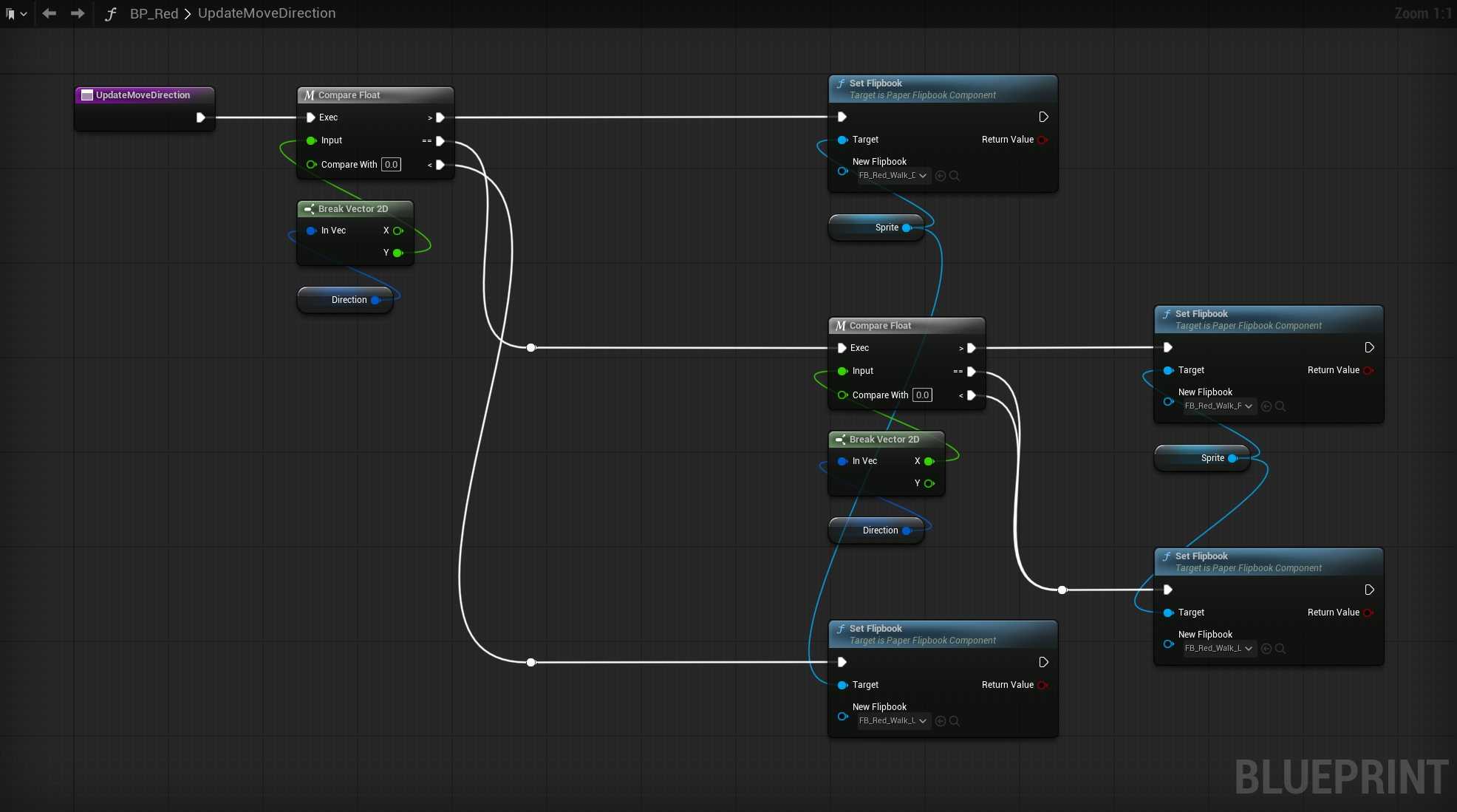
Task: Click the first Compare Float's greater-than exec pin
Action: coord(440,117)
